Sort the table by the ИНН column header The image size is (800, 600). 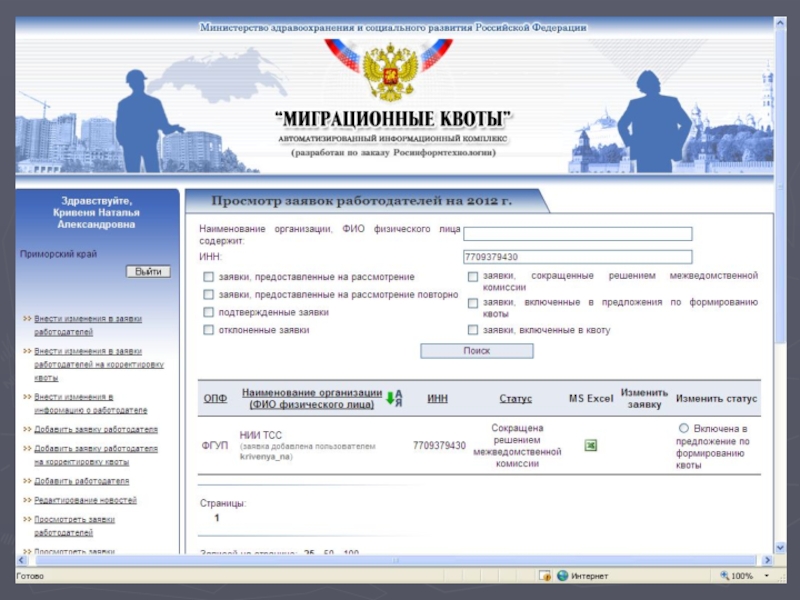click(437, 398)
